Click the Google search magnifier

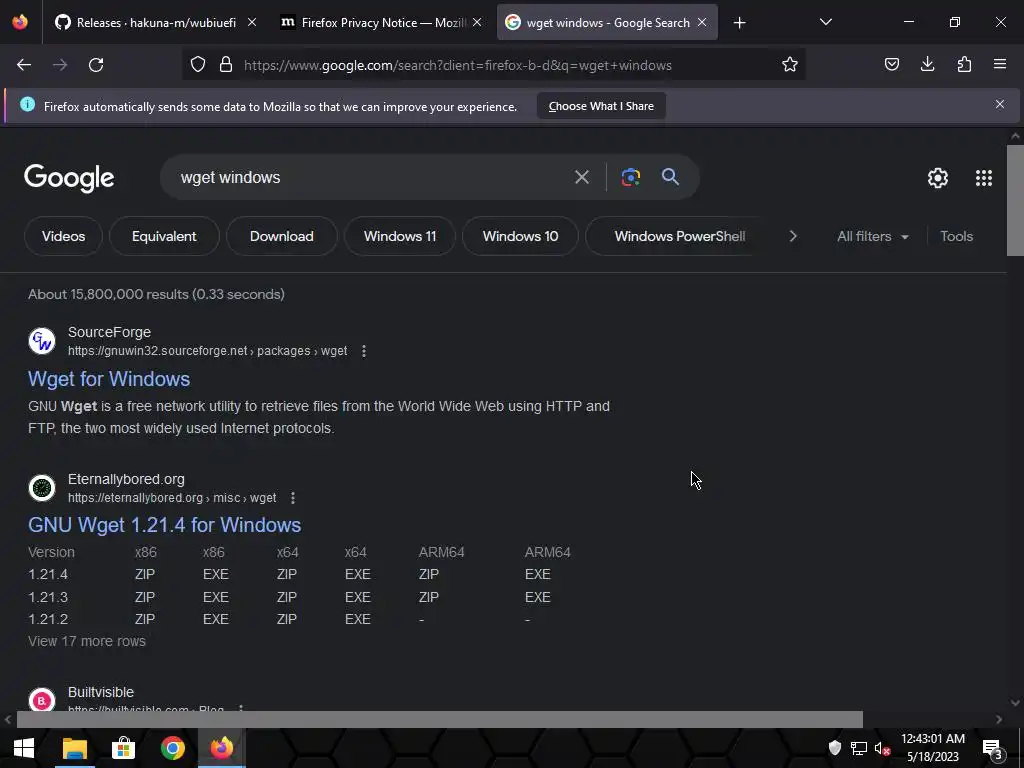(670, 176)
